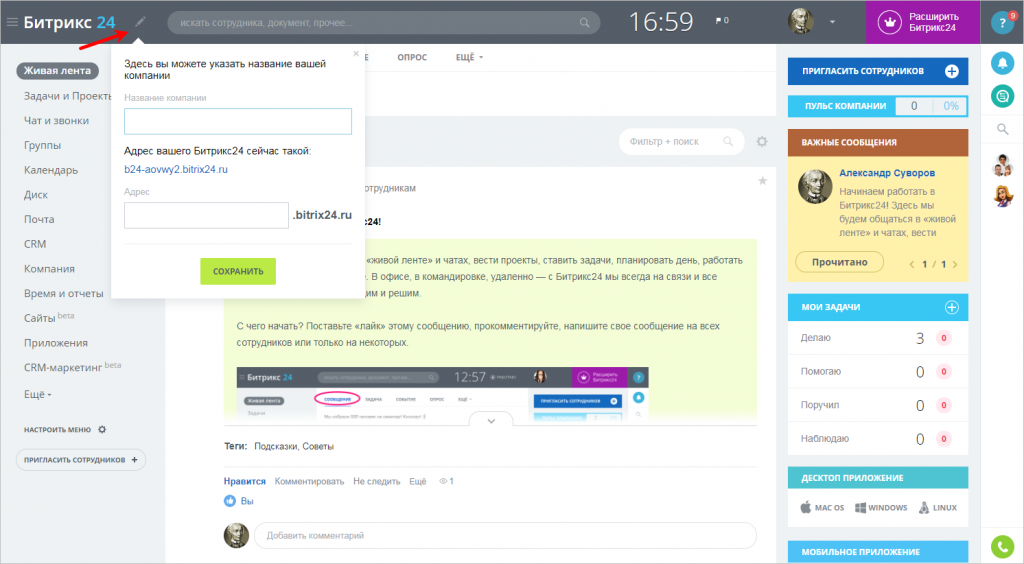This screenshot has height=564, width=1024.
Task: Switch to the ОПРОС tab
Action: coord(412,57)
